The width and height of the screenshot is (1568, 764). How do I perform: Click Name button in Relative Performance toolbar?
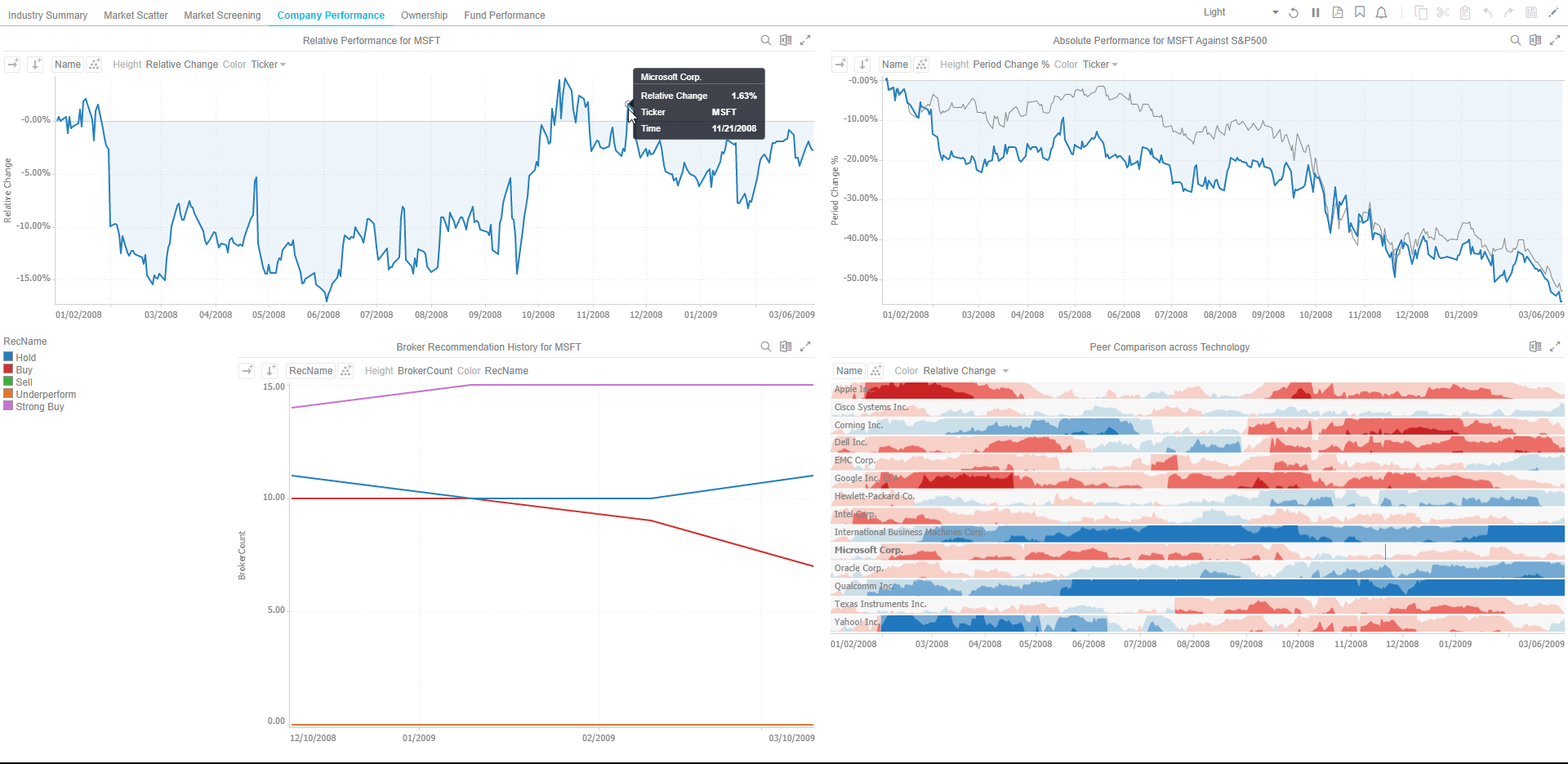point(68,65)
